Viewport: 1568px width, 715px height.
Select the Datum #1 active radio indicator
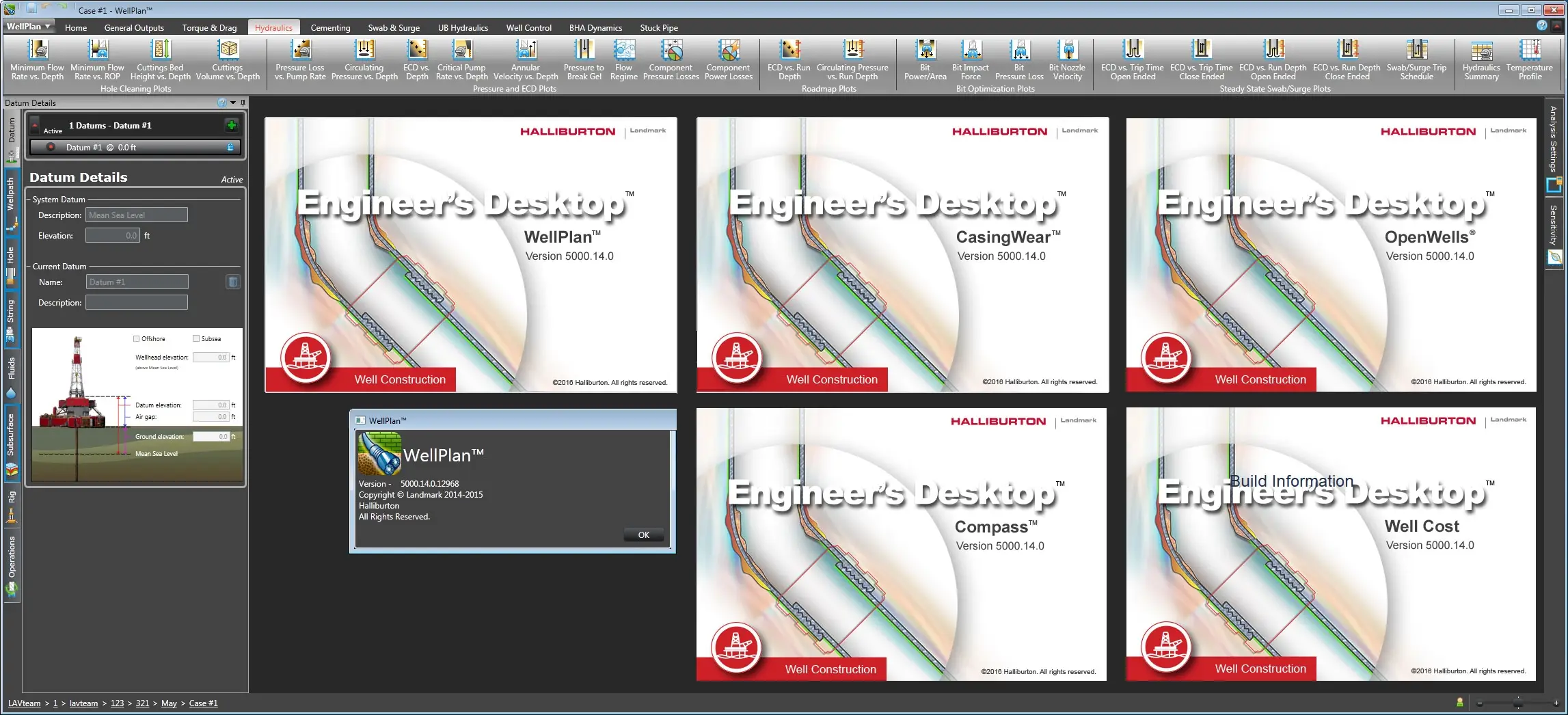tap(51, 147)
